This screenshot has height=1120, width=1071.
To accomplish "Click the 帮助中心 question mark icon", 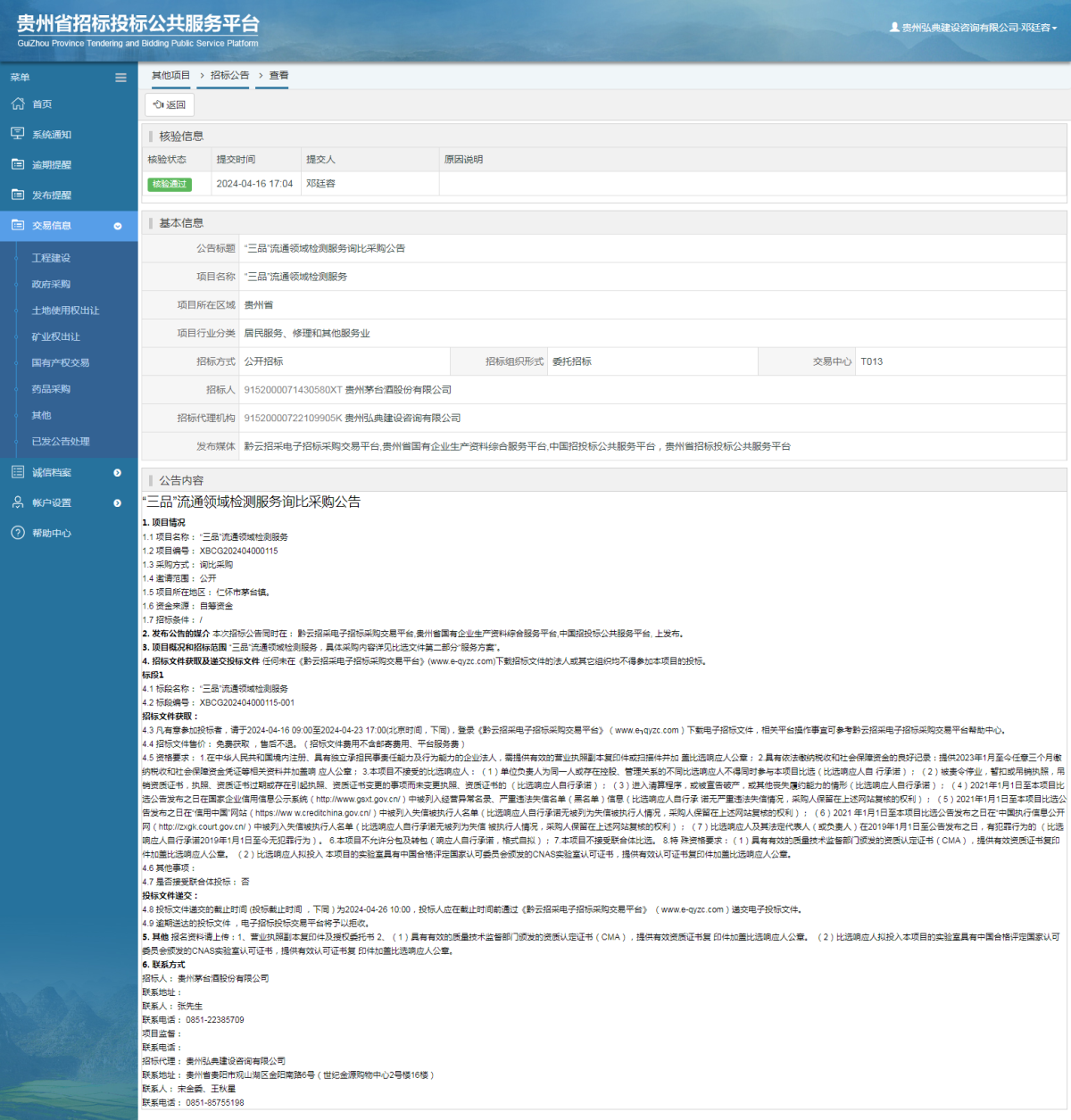I will pos(18,533).
